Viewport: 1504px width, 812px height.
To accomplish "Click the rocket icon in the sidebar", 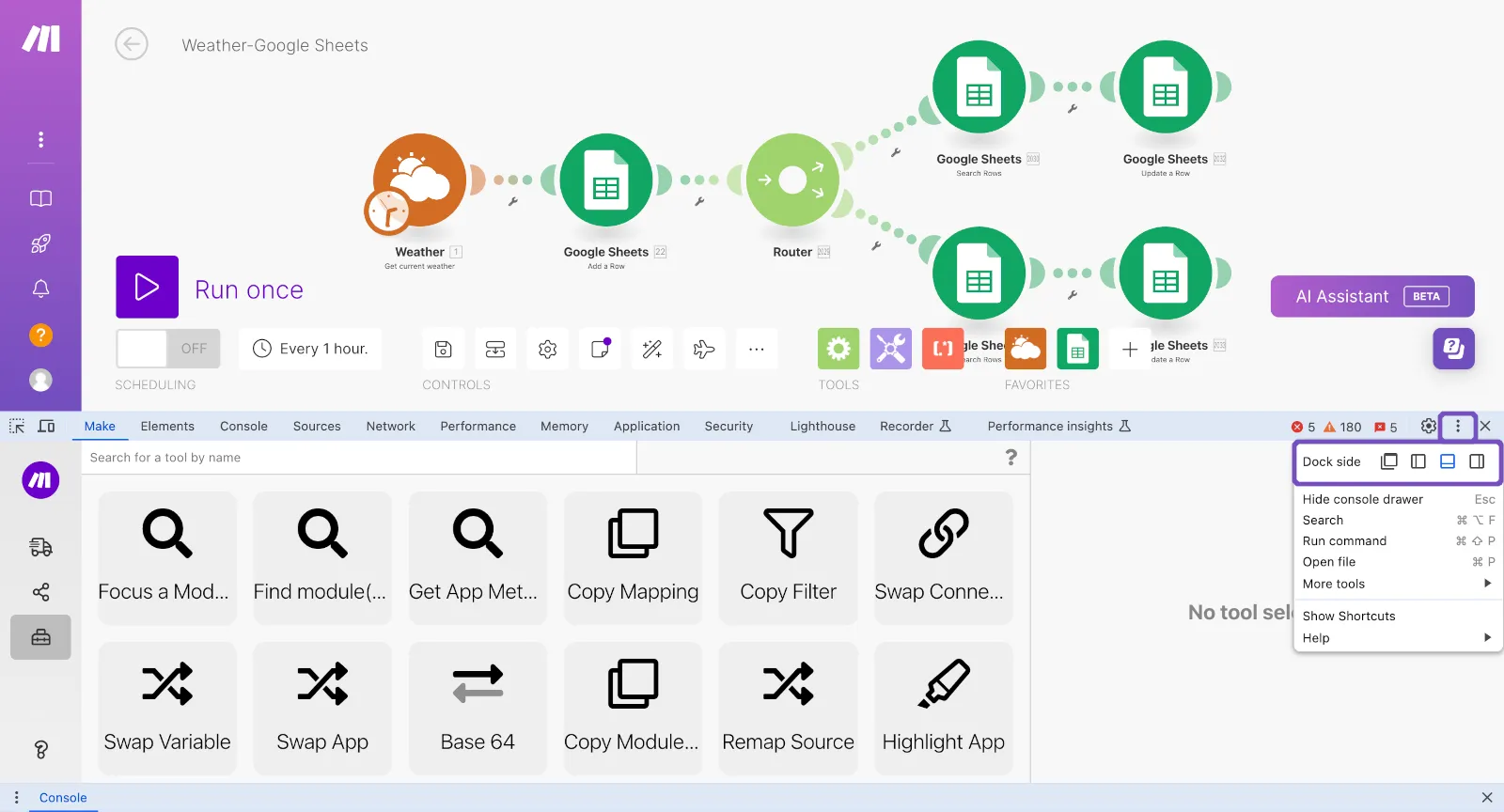I will pos(40,243).
